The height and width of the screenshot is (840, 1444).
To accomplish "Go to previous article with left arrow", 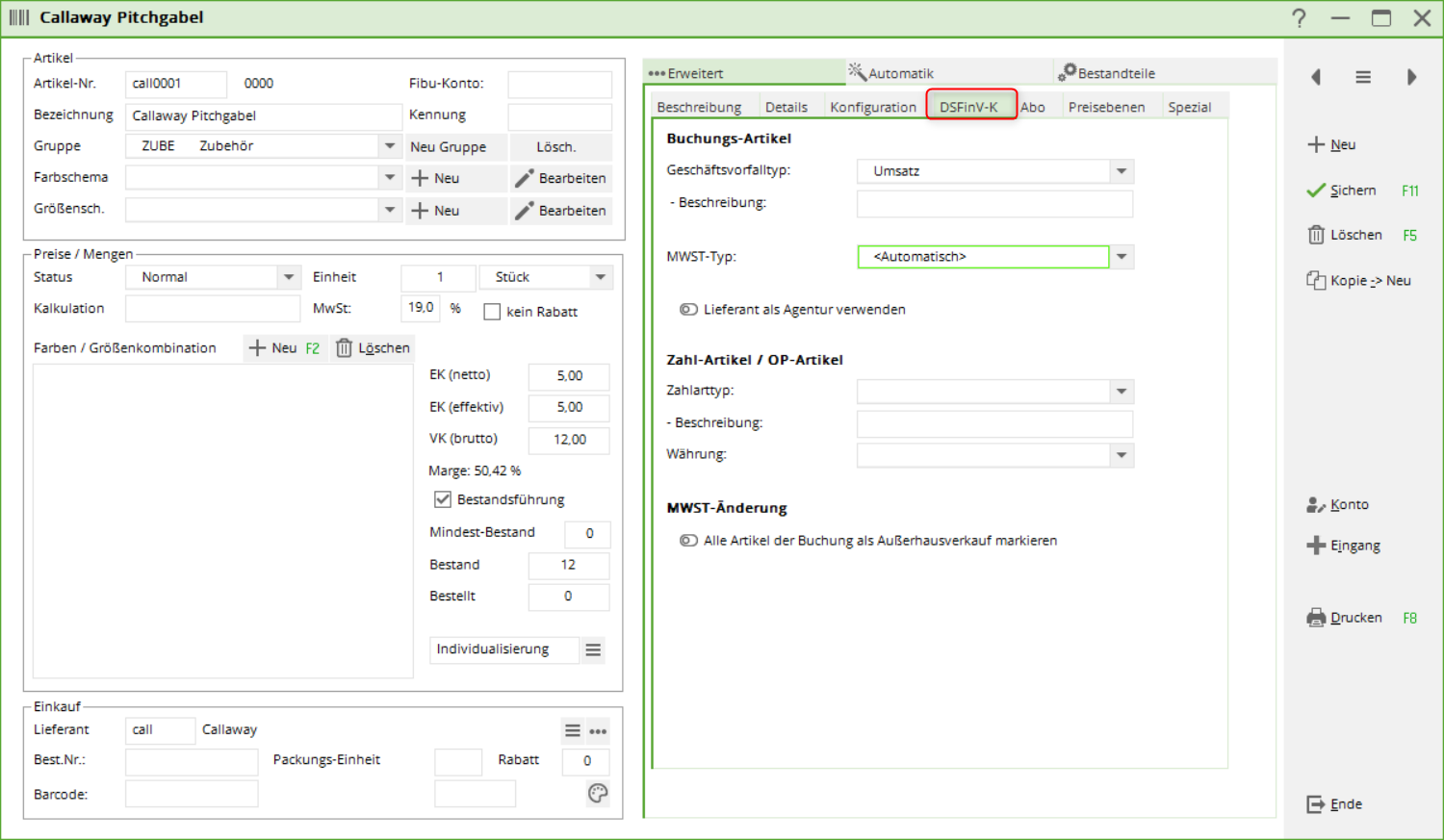I will click(1316, 77).
